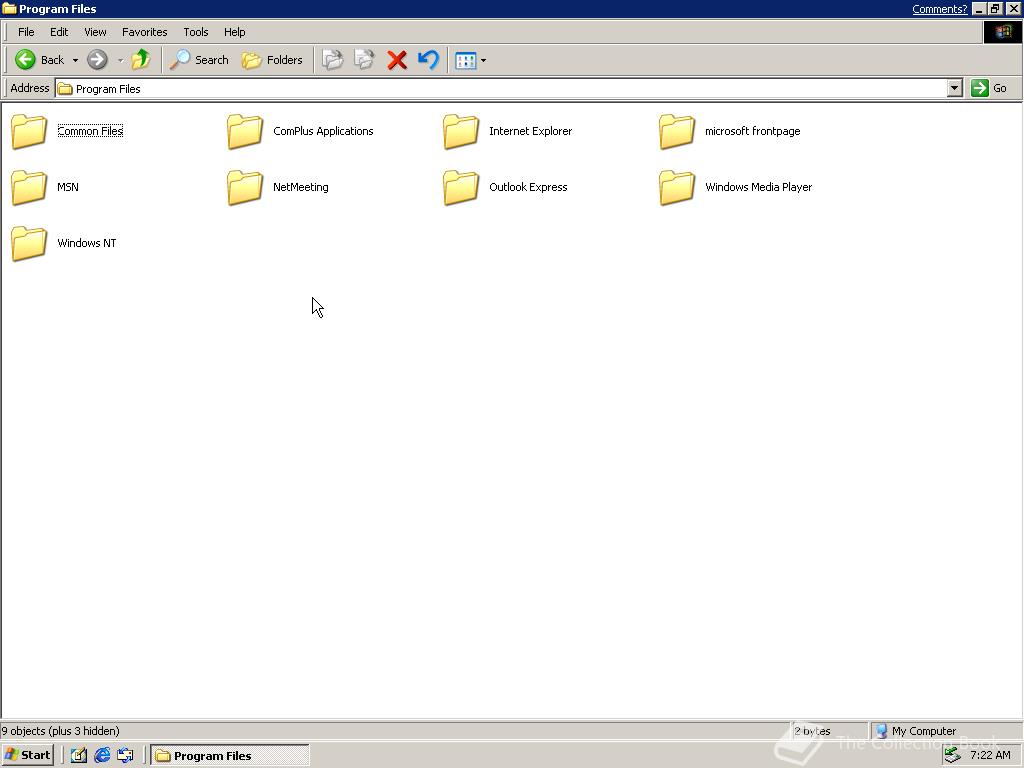Image resolution: width=1024 pixels, height=768 pixels.
Task: Open the Back history dropdown arrow
Action: 75,60
